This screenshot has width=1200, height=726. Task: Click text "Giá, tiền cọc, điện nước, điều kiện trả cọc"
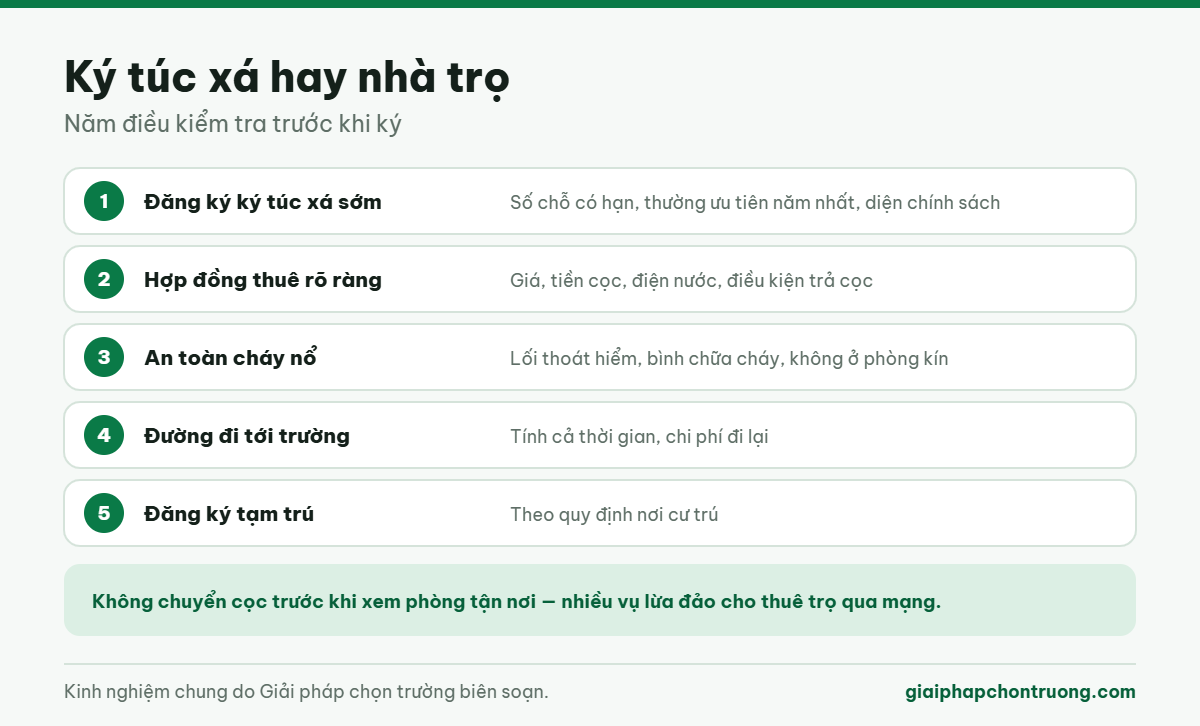pos(691,280)
